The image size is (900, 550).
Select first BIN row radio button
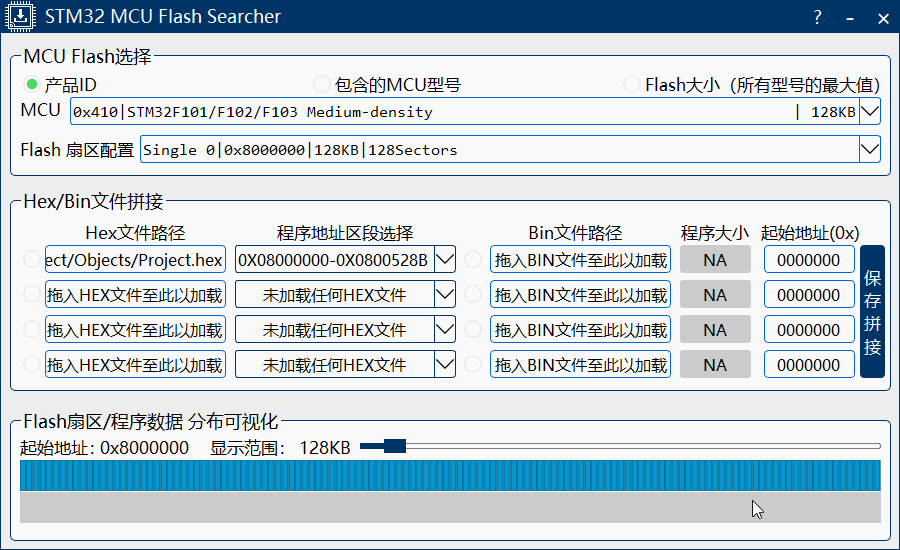point(473,259)
